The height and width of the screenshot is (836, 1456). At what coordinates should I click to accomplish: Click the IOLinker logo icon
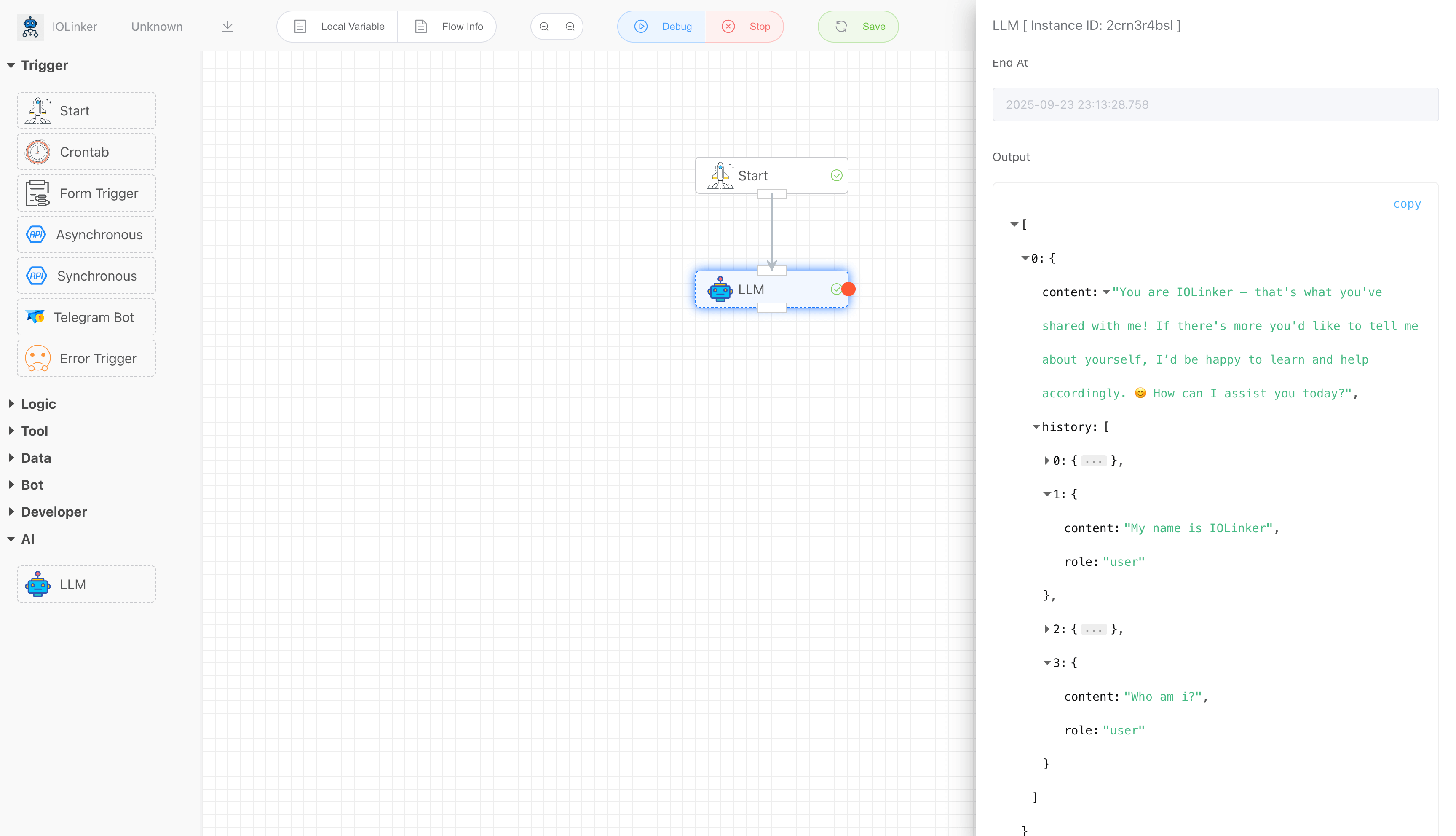click(x=30, y=27)
